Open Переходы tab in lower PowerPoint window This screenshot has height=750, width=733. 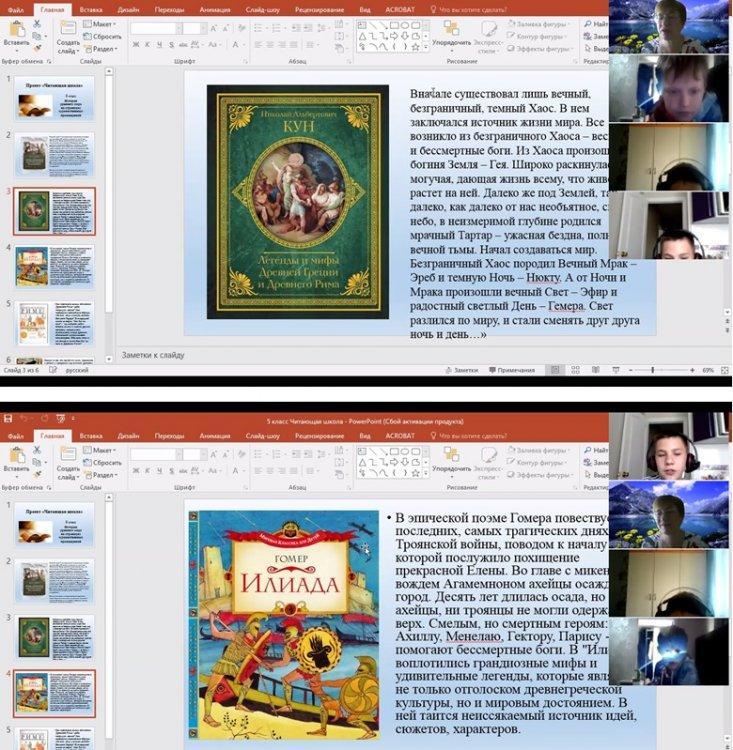pos(169,436)
